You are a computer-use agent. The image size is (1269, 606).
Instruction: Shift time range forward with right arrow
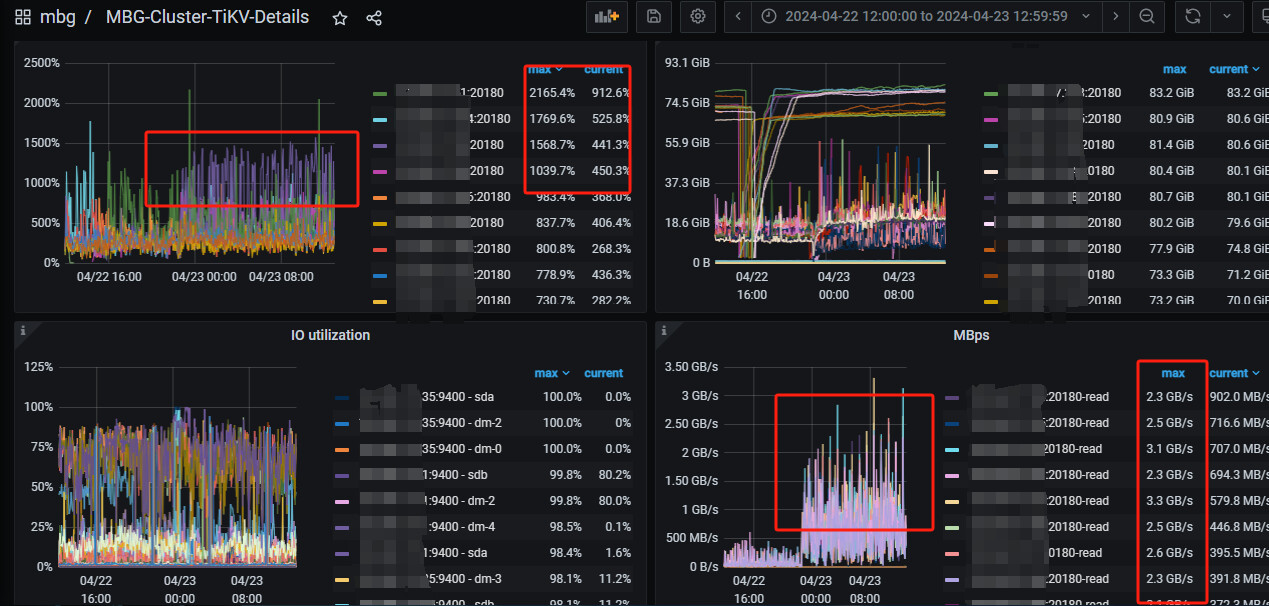point(1116,16)
